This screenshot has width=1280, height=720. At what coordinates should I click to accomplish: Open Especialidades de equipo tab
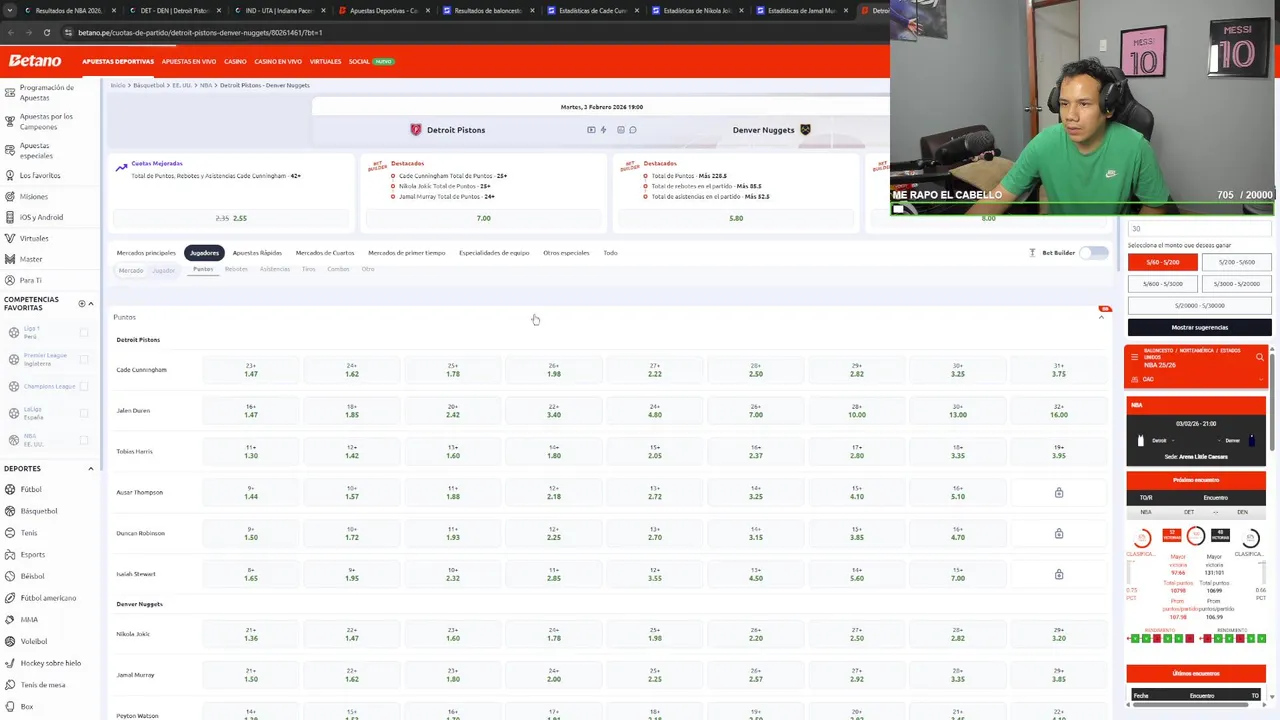pos(494,253)
